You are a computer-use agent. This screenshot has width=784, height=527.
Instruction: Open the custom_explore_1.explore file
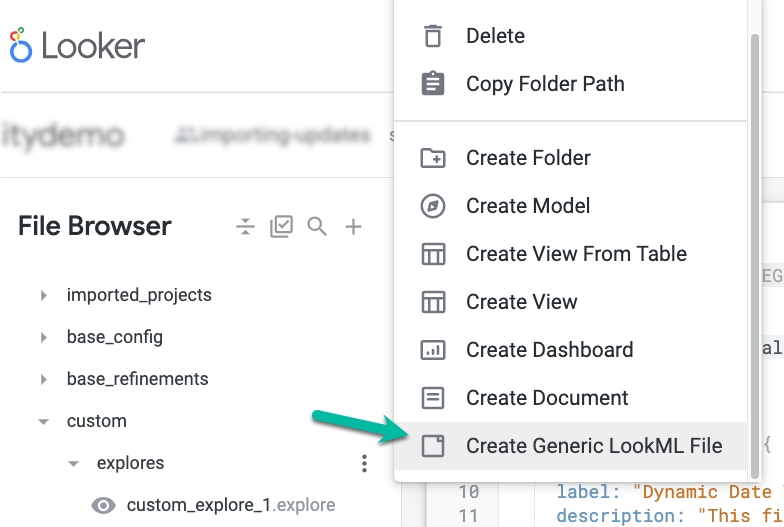coord(230,505)
